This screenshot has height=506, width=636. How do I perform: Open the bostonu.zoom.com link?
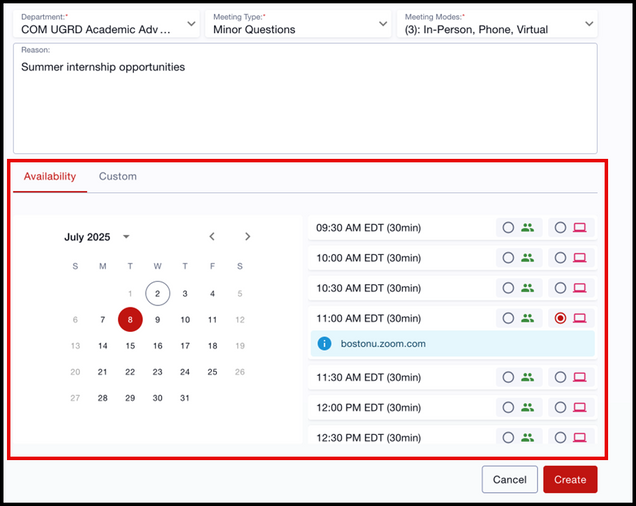click(383, 344)
